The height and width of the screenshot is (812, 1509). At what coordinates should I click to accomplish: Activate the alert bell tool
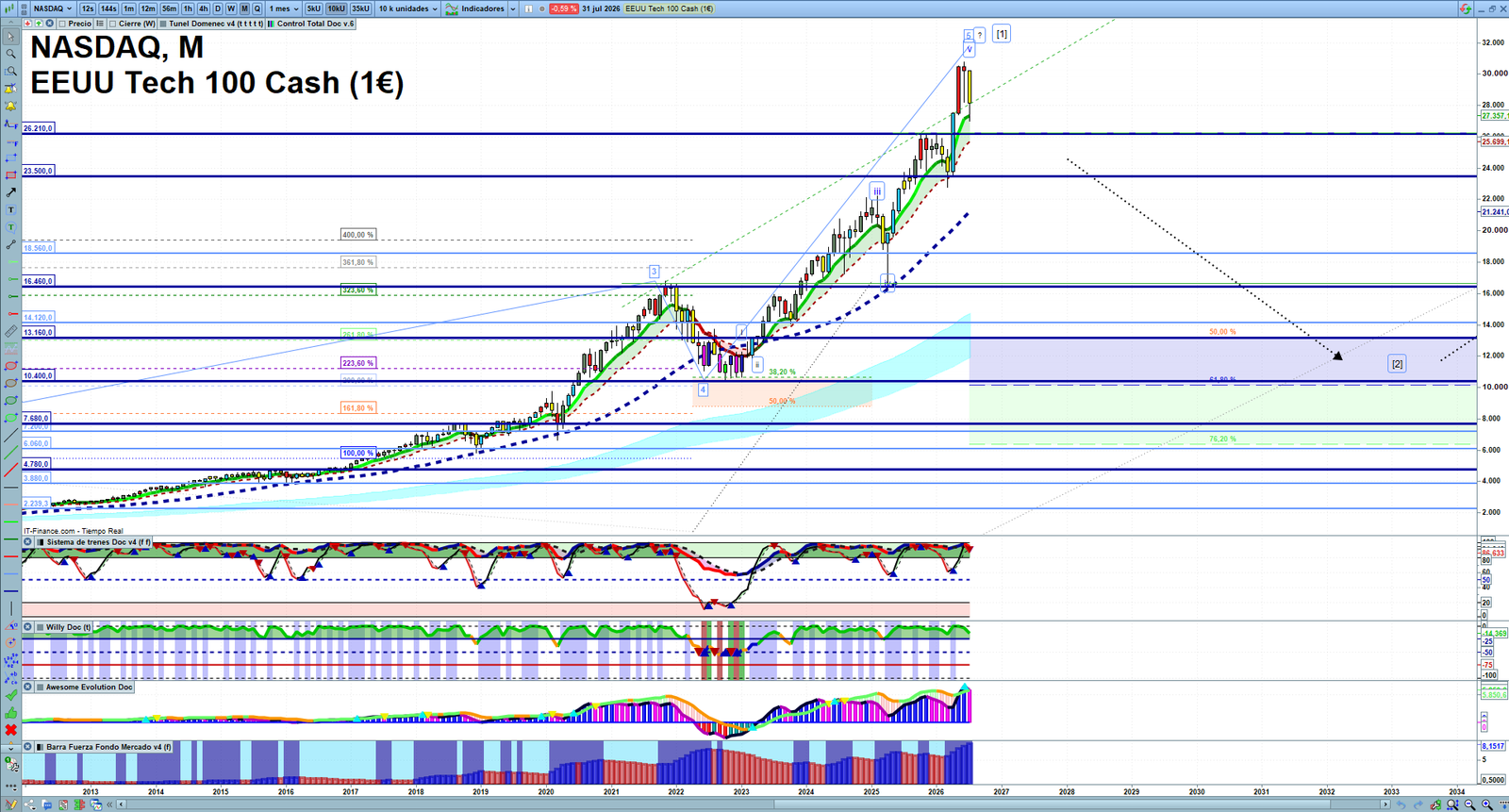click(11, 106)
